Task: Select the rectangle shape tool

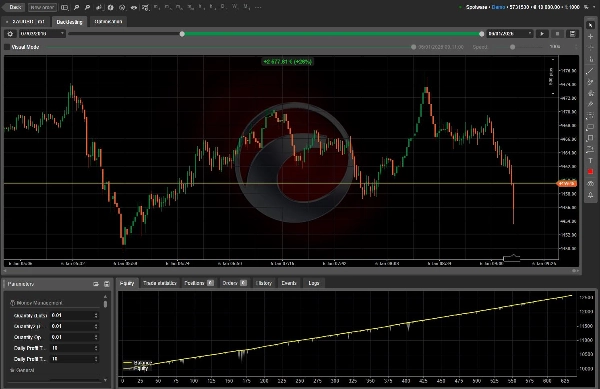Action: click(x=590, y=127)
